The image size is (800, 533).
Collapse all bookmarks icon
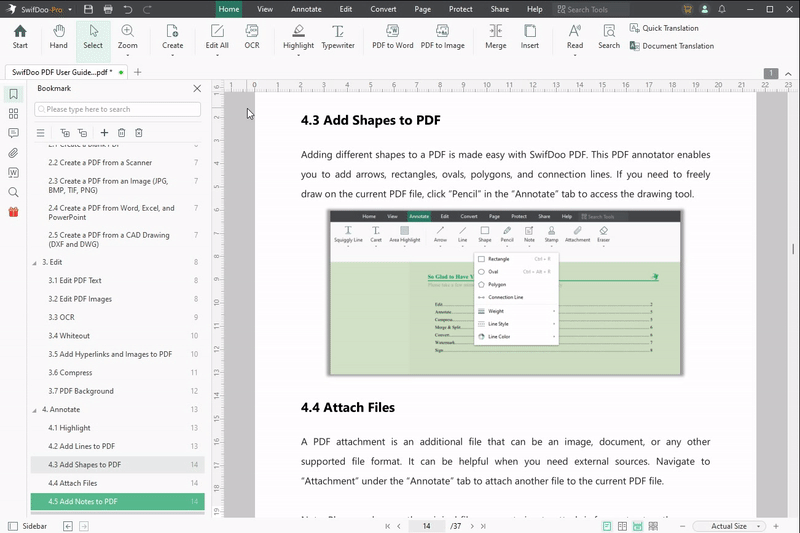[82, 133]
